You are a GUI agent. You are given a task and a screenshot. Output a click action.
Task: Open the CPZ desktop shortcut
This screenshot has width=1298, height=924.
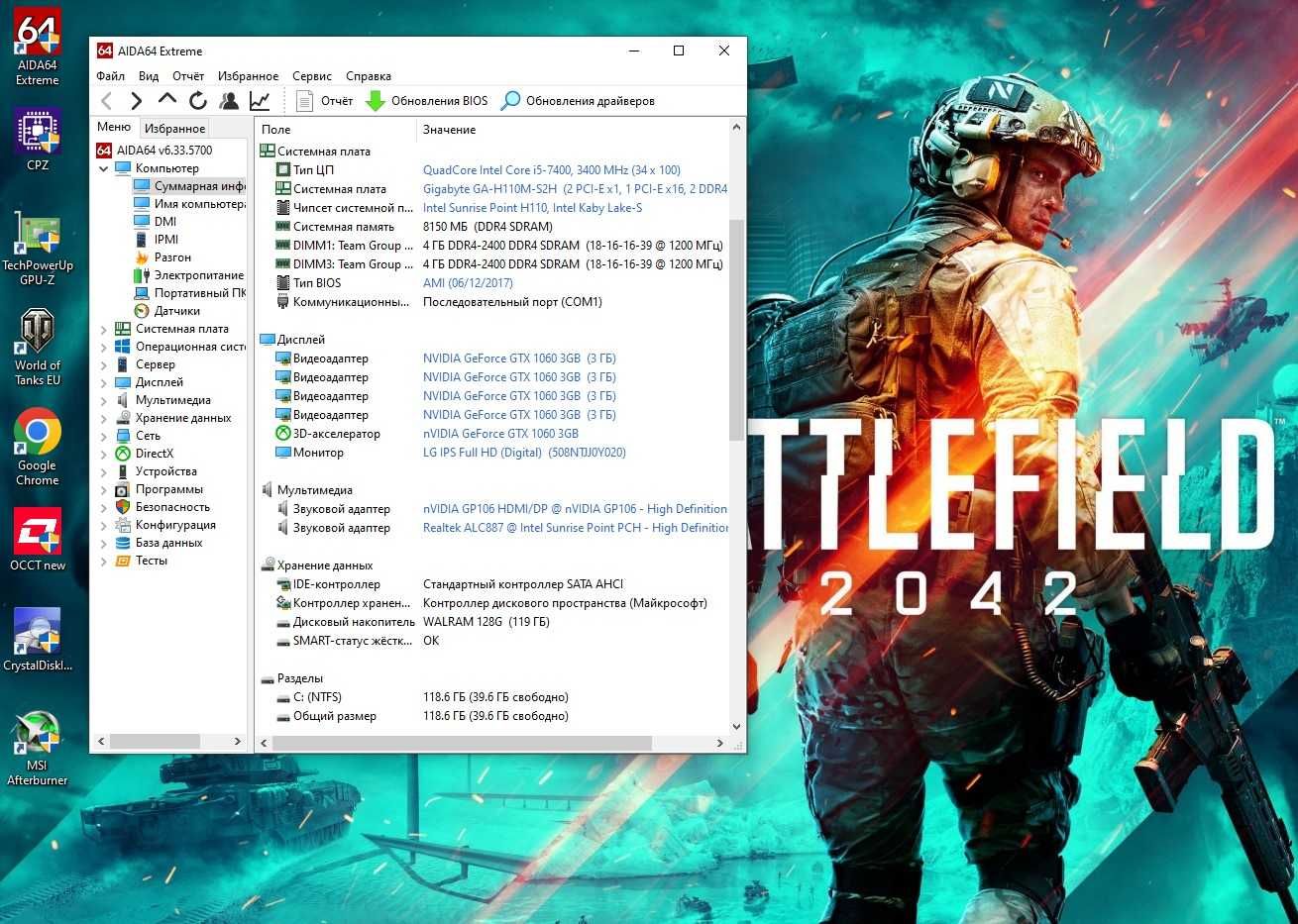pos(37,139)
